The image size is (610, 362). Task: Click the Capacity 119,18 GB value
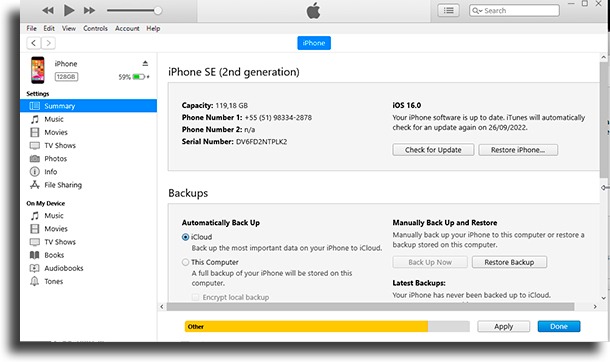(x=231, y=106)
